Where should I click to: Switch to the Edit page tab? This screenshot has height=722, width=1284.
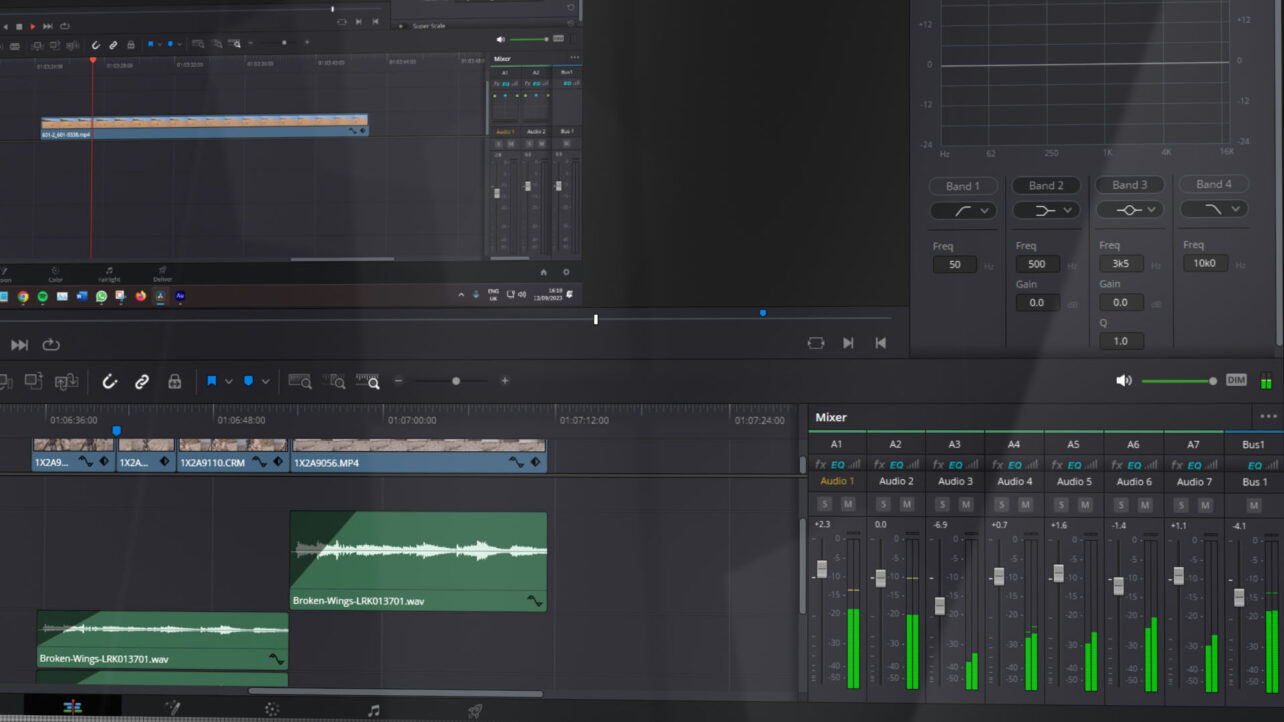coord(70,707)
